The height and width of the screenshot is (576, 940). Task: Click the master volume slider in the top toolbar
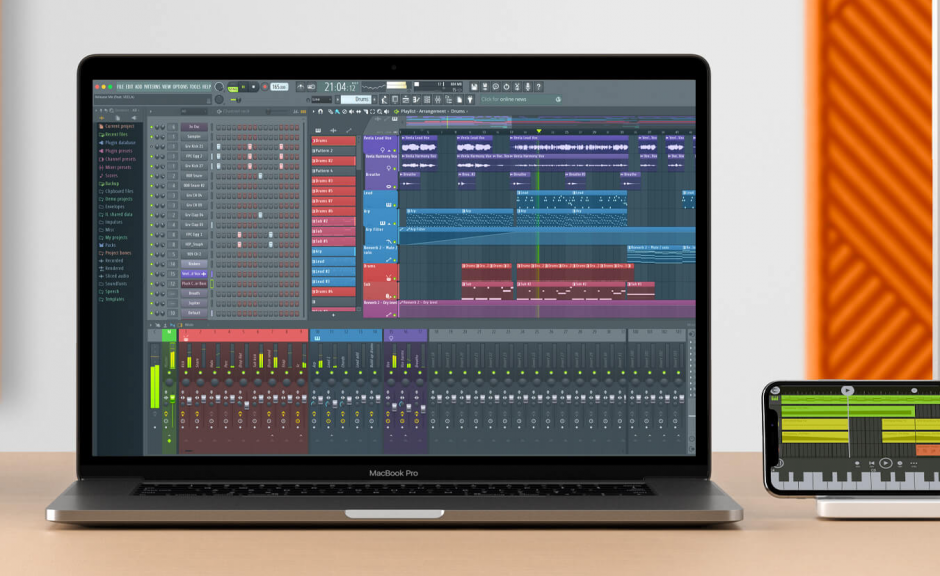(x=396, y=85)
